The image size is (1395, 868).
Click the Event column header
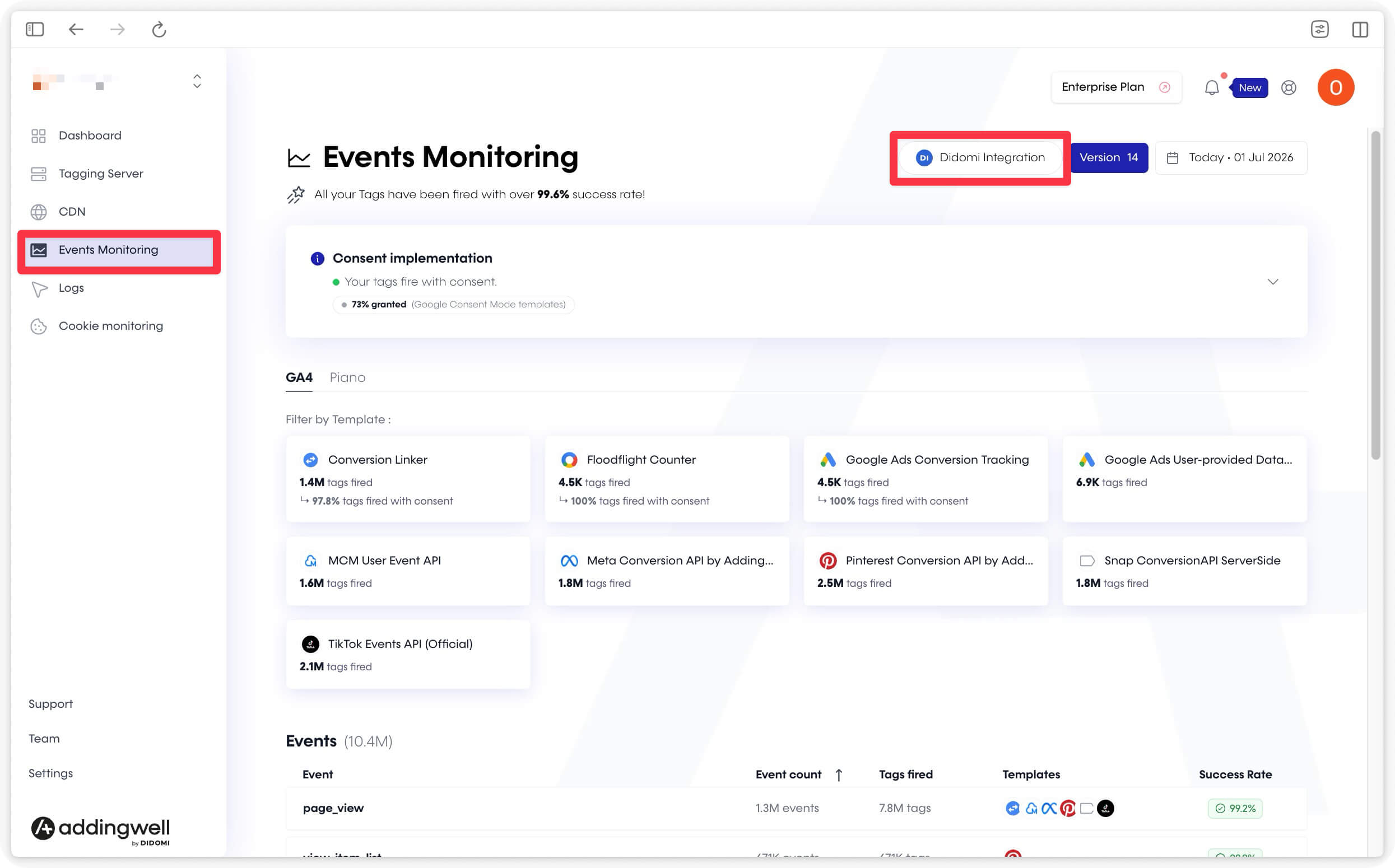pyautogui.click(x=318, y=774)
